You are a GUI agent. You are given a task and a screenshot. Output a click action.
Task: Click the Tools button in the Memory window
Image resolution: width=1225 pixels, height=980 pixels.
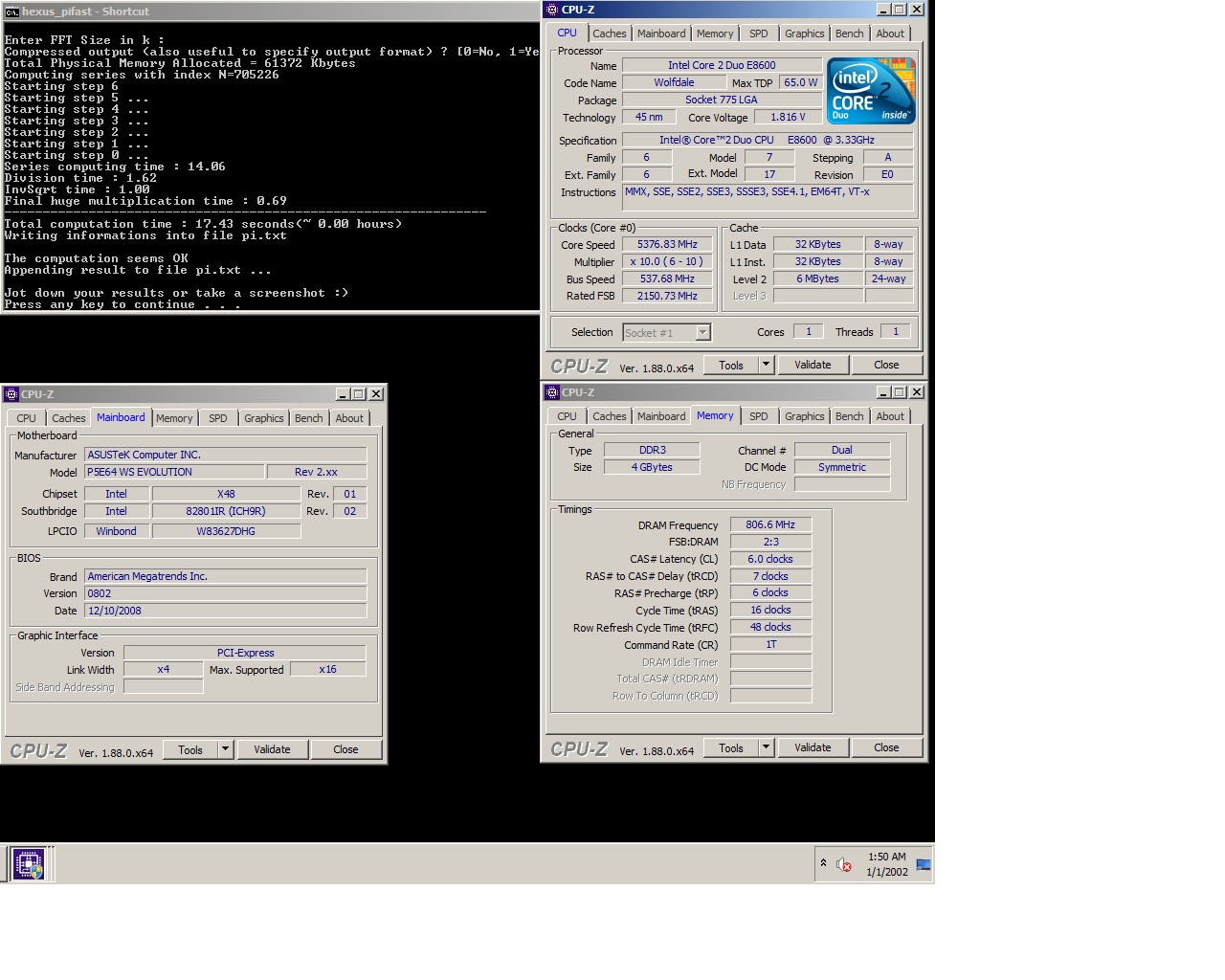[731, 747]
